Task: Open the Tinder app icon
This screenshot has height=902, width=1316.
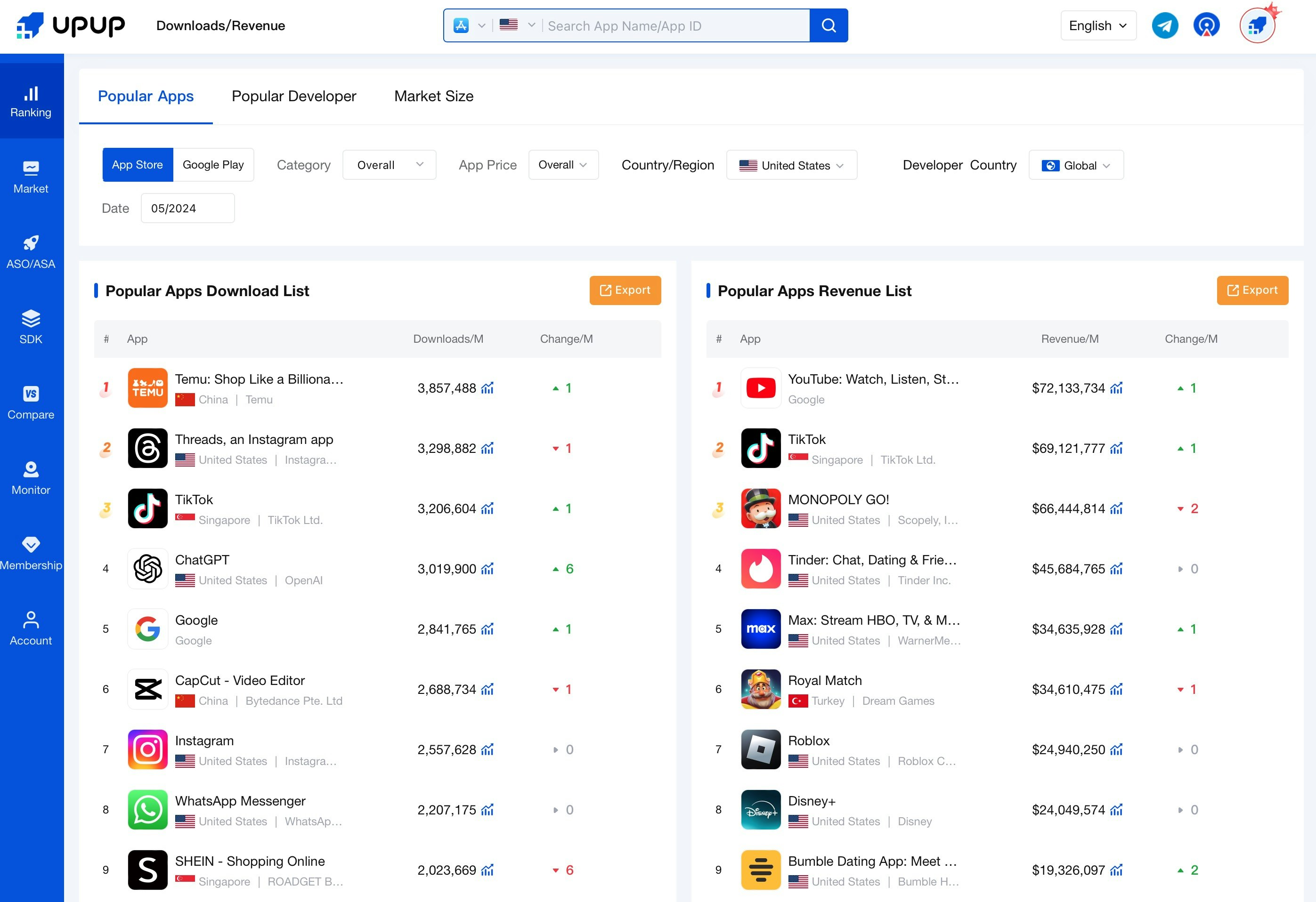Action: tap(761, 569)
